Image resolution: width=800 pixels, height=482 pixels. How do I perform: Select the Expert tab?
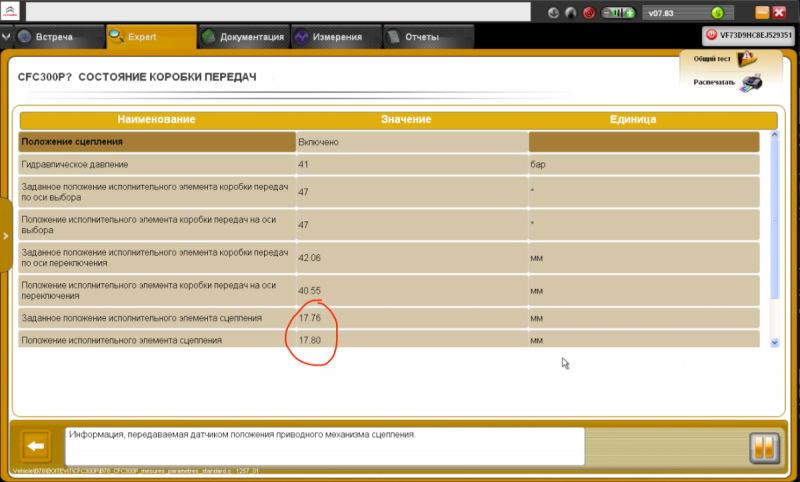[152, 37]
